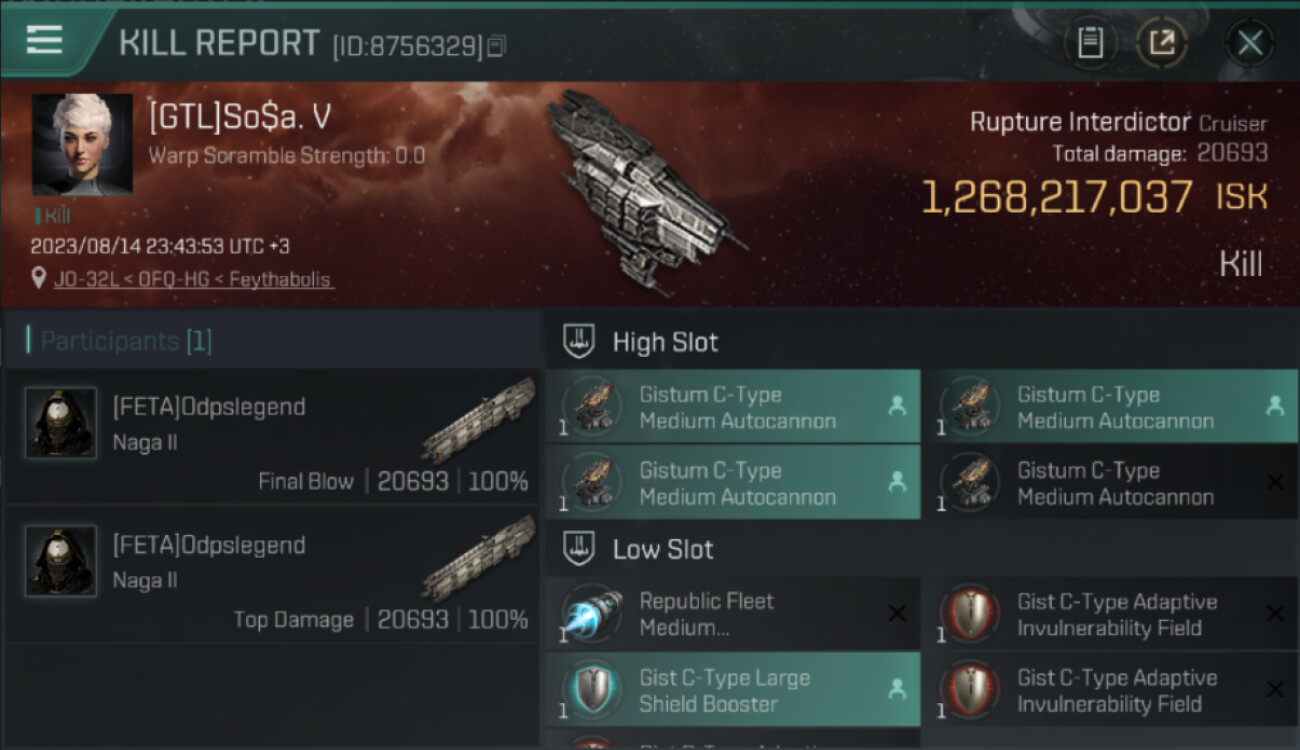Select the Participants tab
1300x750 pixels.
126,341
